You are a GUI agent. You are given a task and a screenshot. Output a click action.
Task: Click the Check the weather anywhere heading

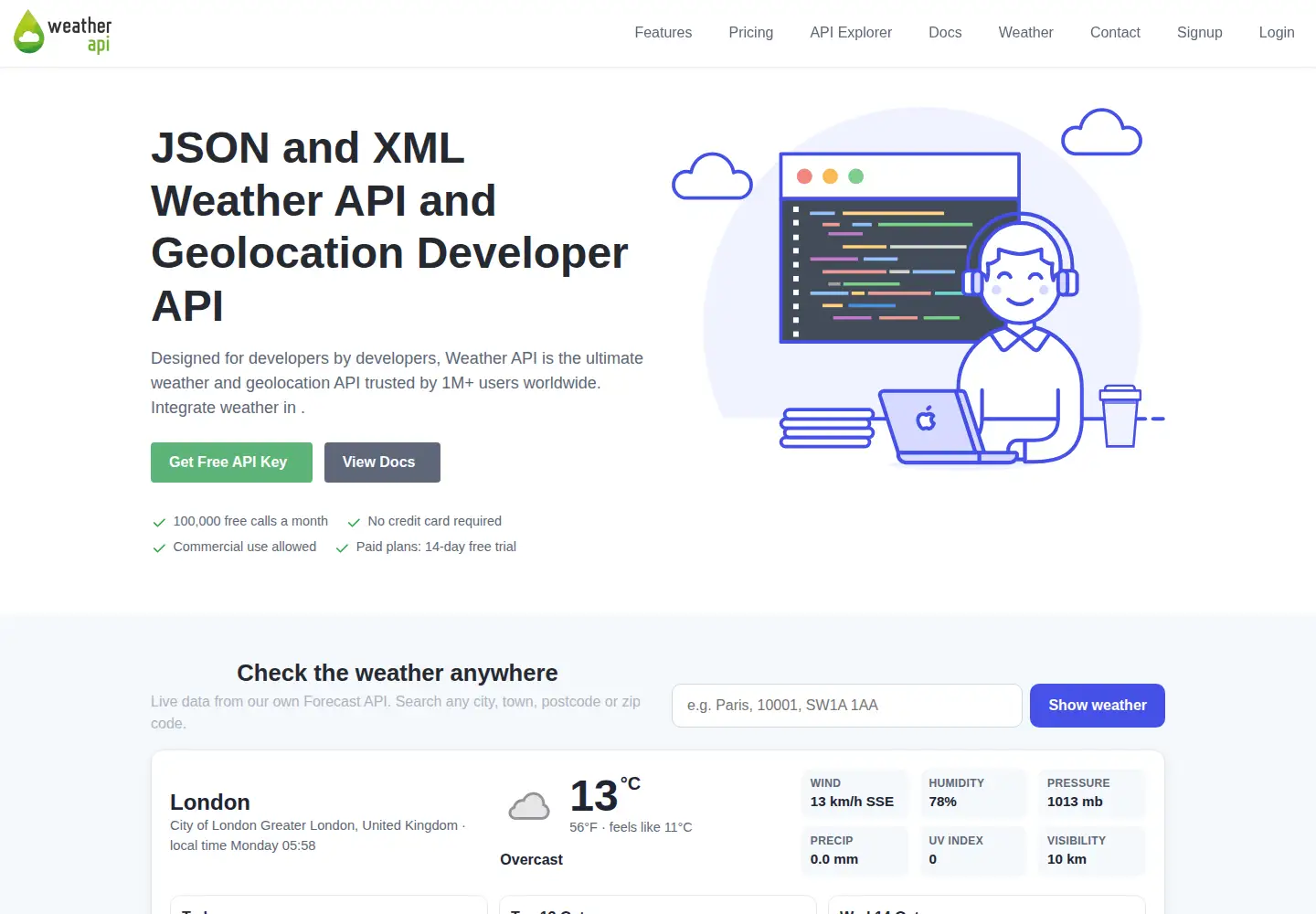tap(398, 674)
